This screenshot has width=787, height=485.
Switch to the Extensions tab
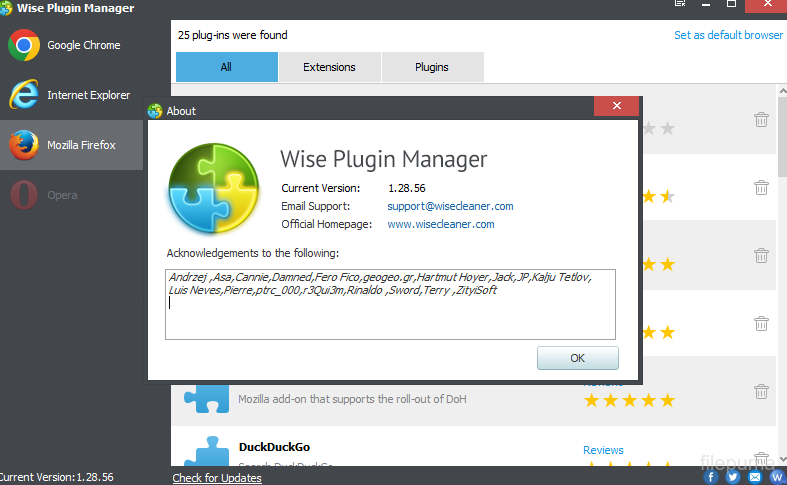click(x=329, y=67)
